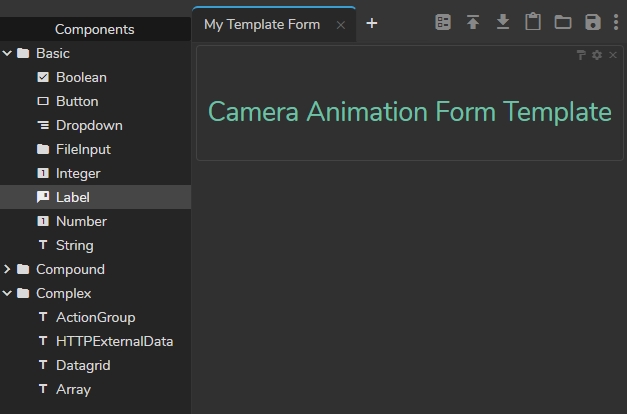
Task: Collapse the Basic components folder
Action: click(x=8, y=53)
